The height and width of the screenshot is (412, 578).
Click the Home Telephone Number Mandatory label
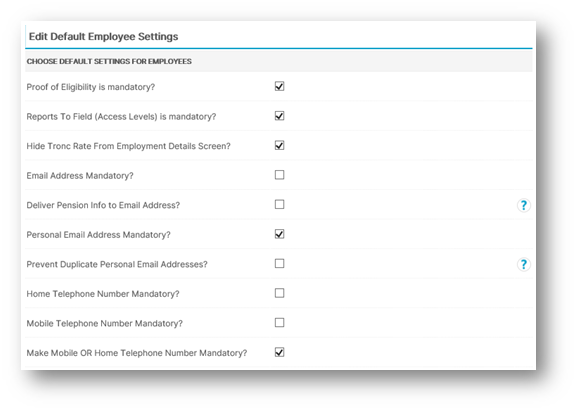[x=103, y=294]
